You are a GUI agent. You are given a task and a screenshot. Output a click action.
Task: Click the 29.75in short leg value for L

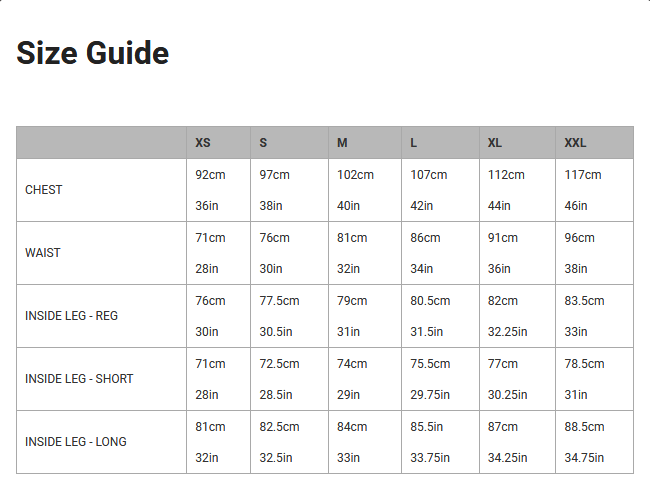point(430,395)
